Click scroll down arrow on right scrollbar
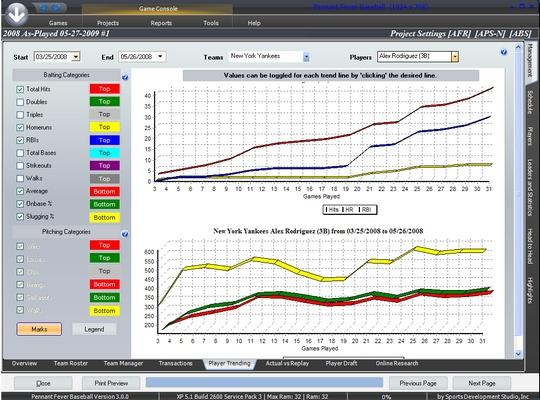The height and width of the screenshot is (400, 540). tap(518, 354)
